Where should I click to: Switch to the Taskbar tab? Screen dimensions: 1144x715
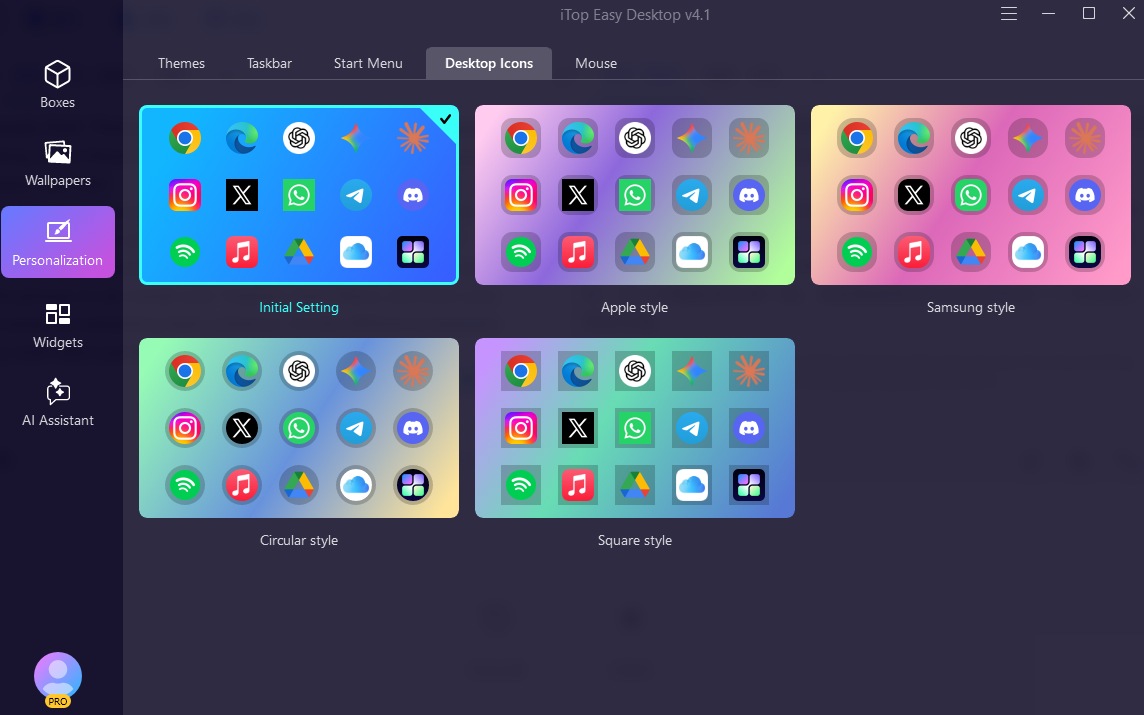click(x=269, y=63)
